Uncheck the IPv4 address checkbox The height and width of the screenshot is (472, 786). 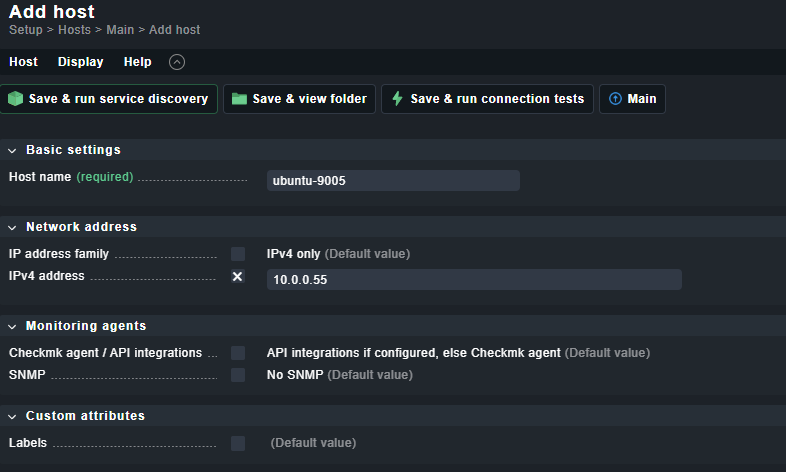tap(238, 276)
